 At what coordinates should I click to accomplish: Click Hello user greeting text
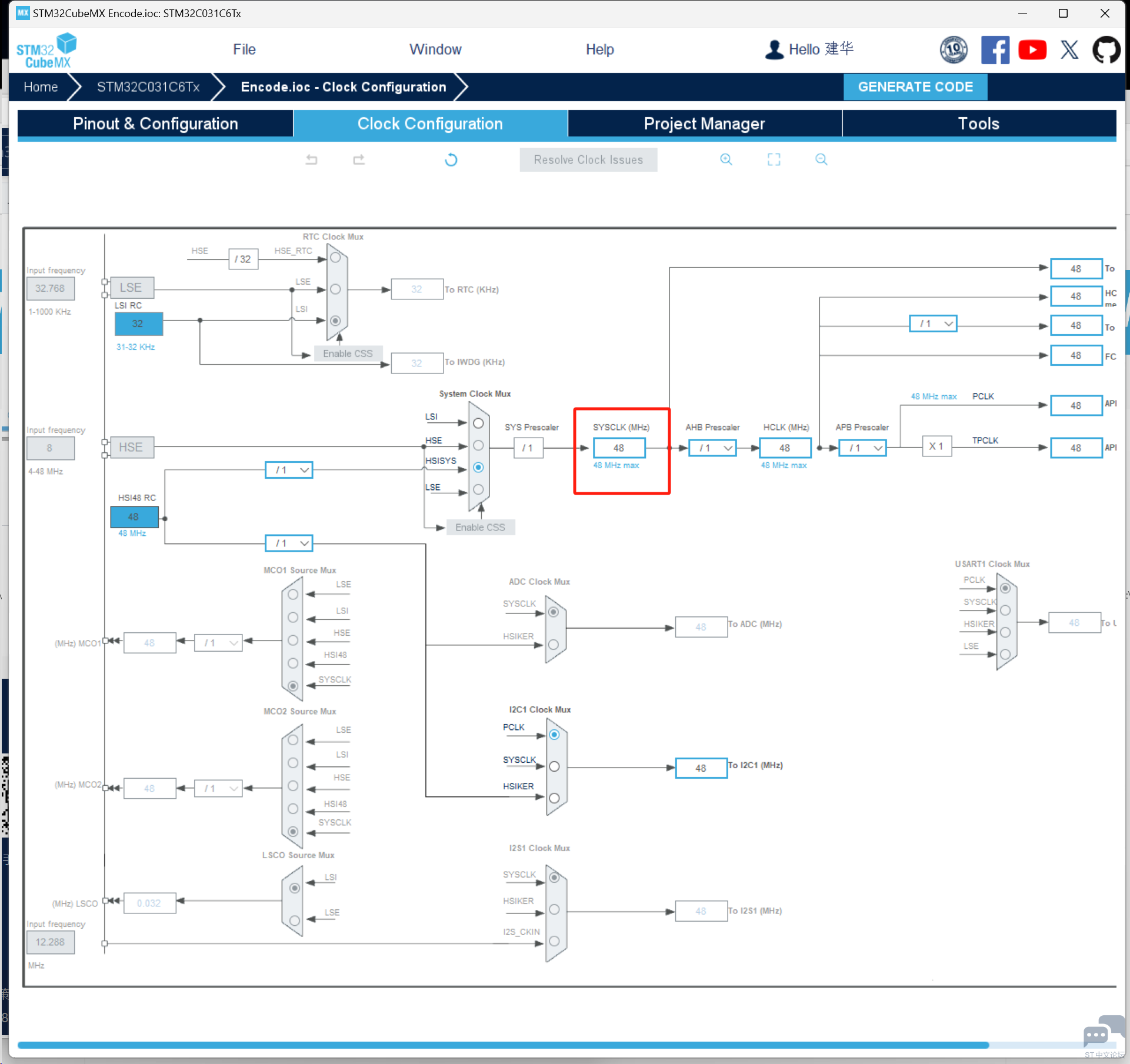click(821, 49)
